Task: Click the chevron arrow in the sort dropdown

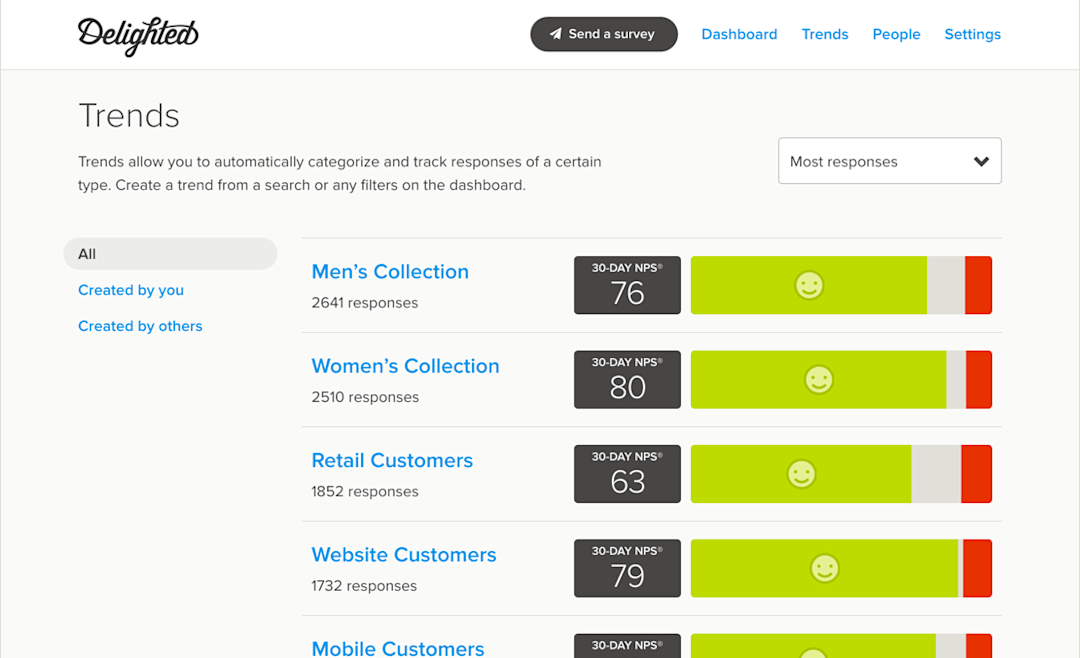Action: [982, 161]
